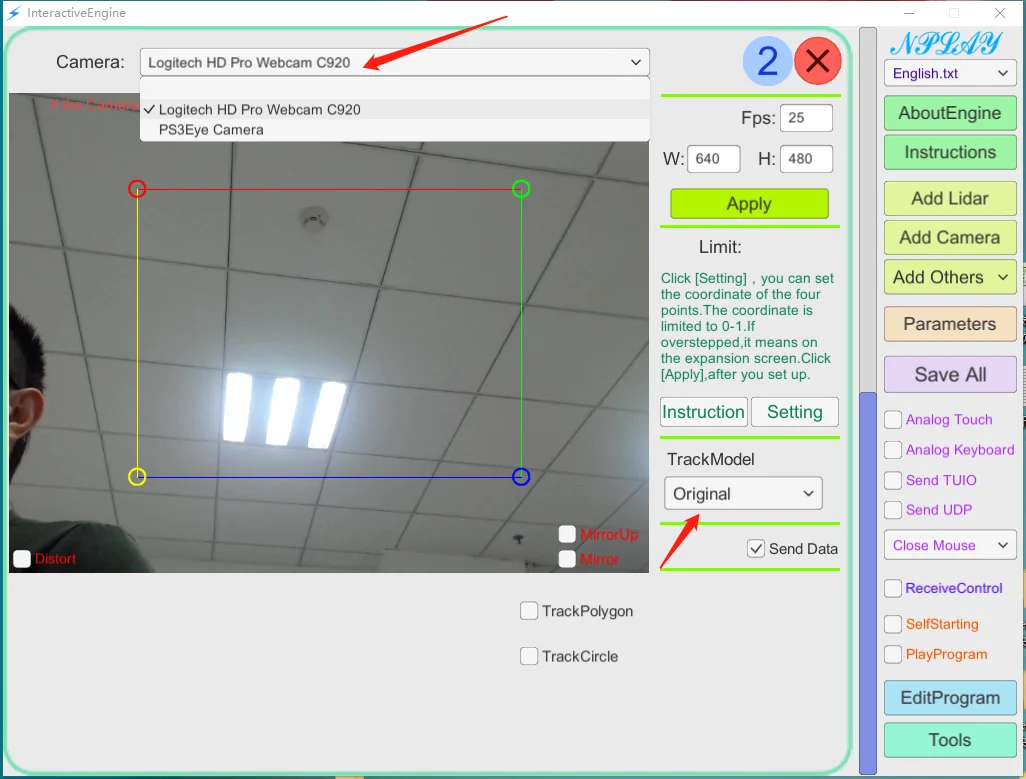Click the InteractiveEngine lightning logo in title bar
Screen dimensions: 1026x779
(x=14, y=12)
